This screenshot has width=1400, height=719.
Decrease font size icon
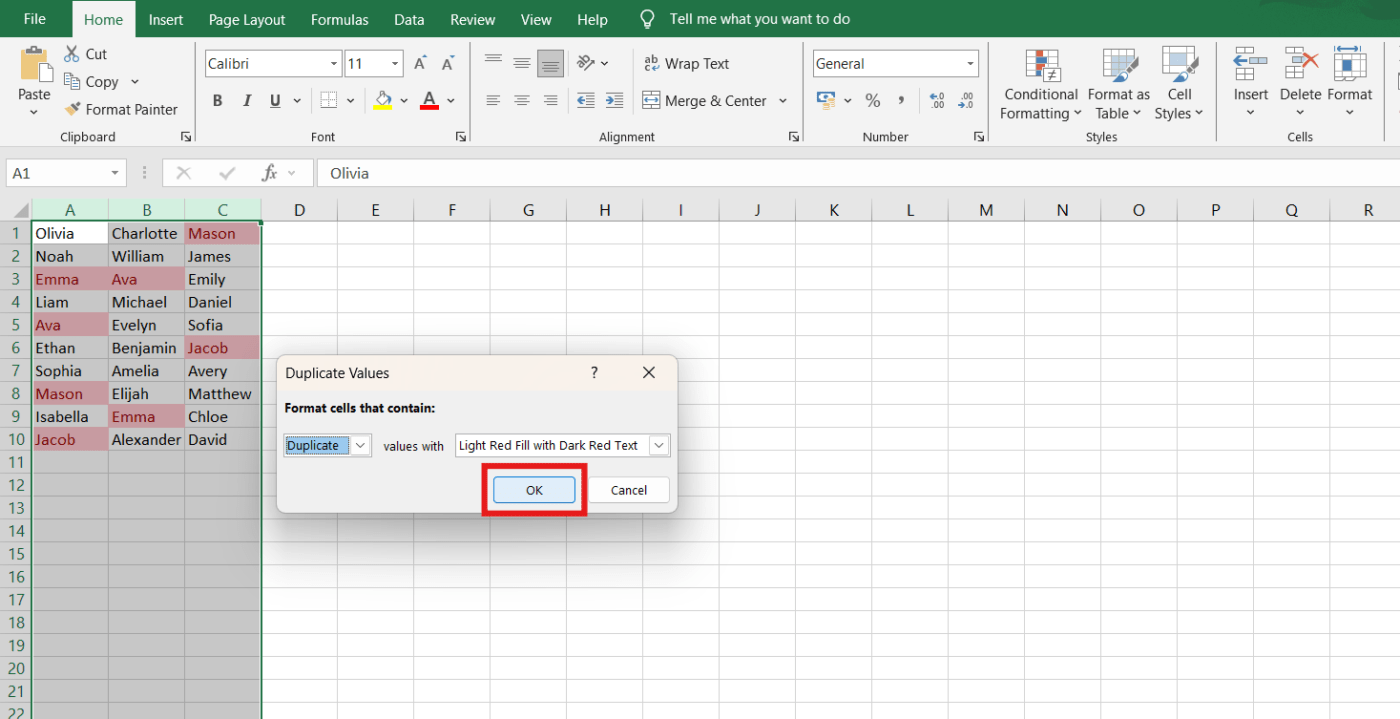point(448,64)
